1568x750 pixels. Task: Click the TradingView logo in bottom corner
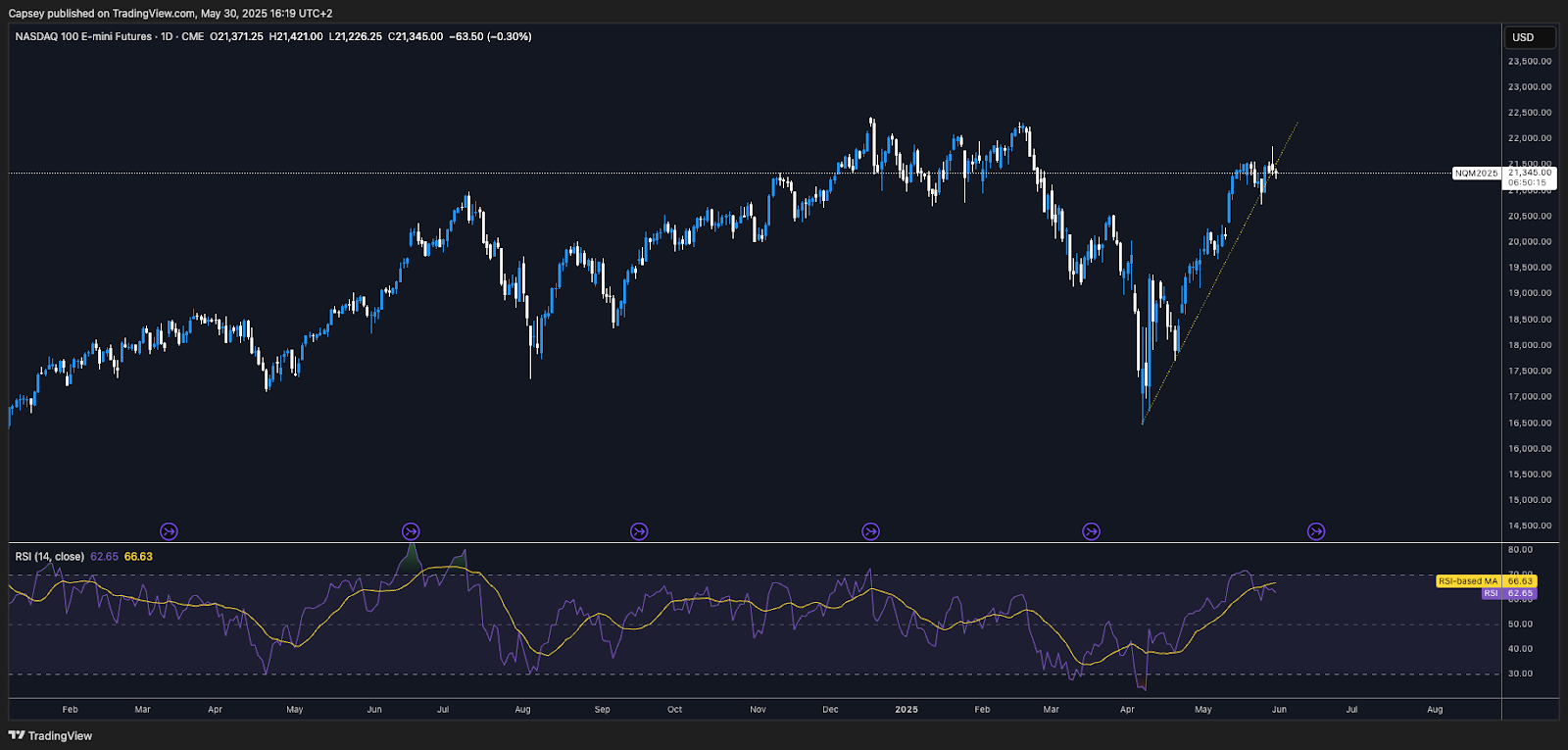pos(50,735)
